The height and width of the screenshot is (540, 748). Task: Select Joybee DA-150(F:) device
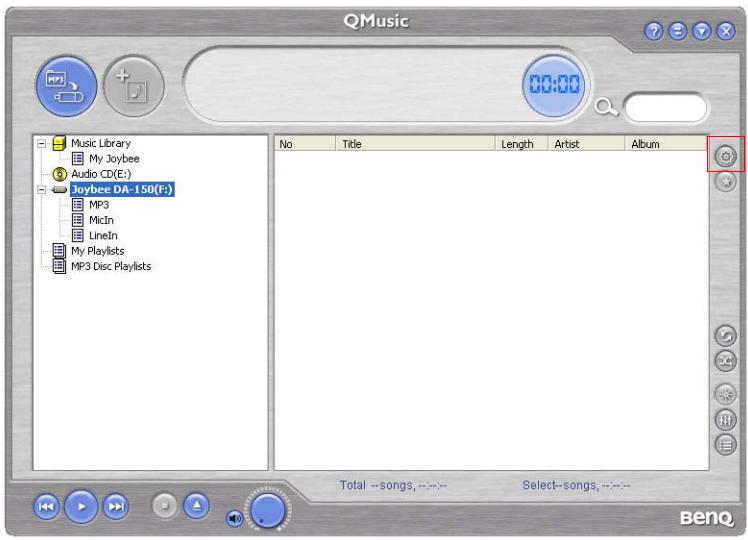pyautogui.click(x=122, y=189)
